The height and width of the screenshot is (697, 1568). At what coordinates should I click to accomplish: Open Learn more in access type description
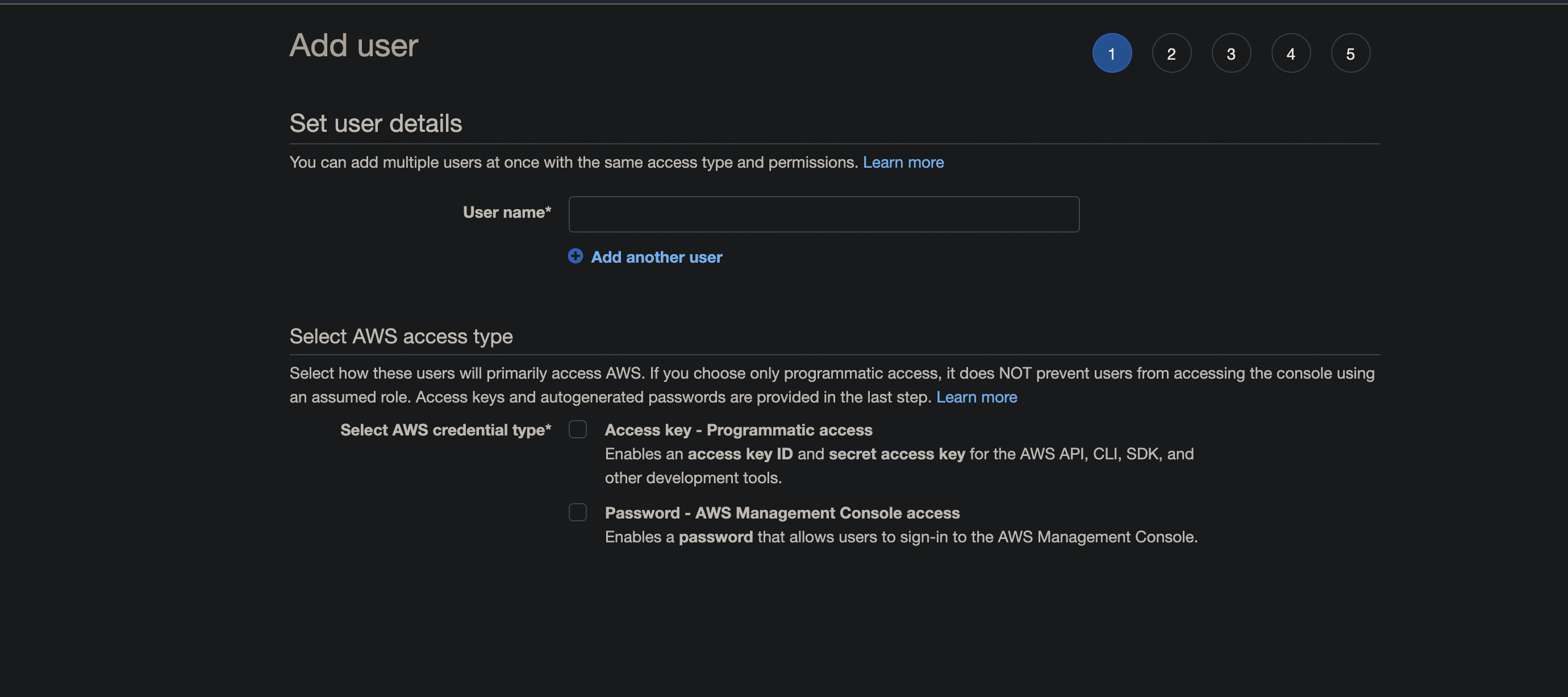coord(977,397)
